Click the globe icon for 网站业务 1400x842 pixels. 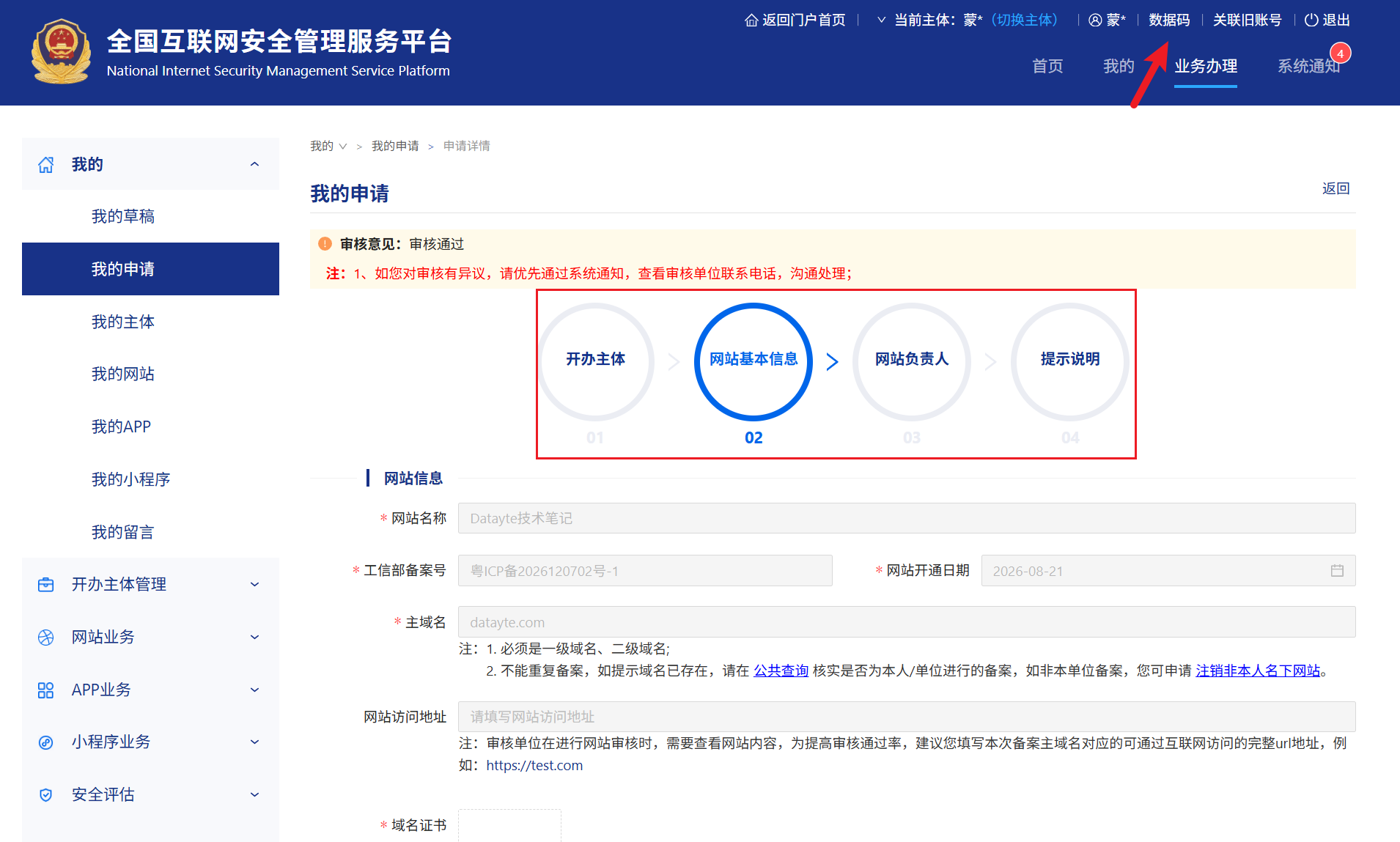pyautogui.click(x=45, y=638)
